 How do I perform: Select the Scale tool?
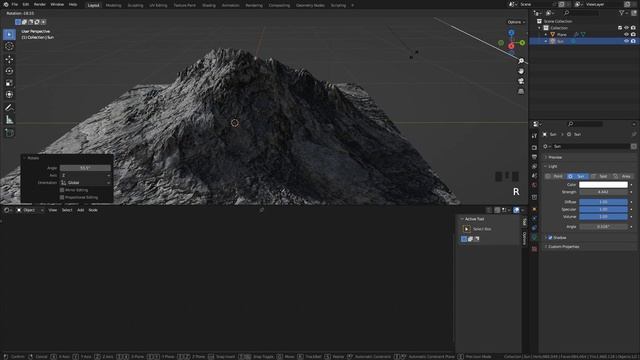[9, 83]
